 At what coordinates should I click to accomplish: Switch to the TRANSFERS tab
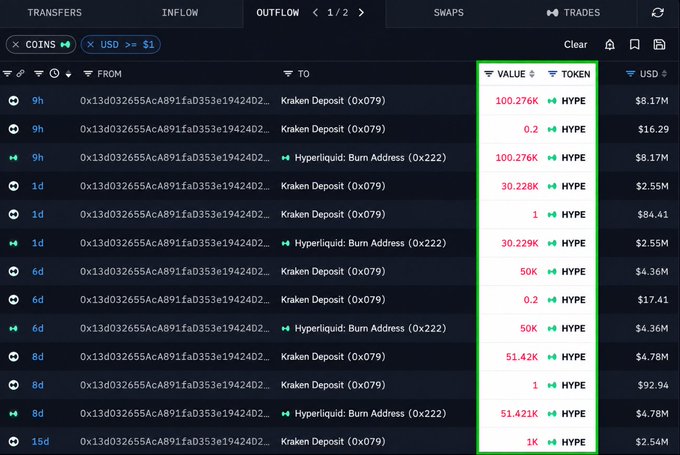(x=55, y=13)
